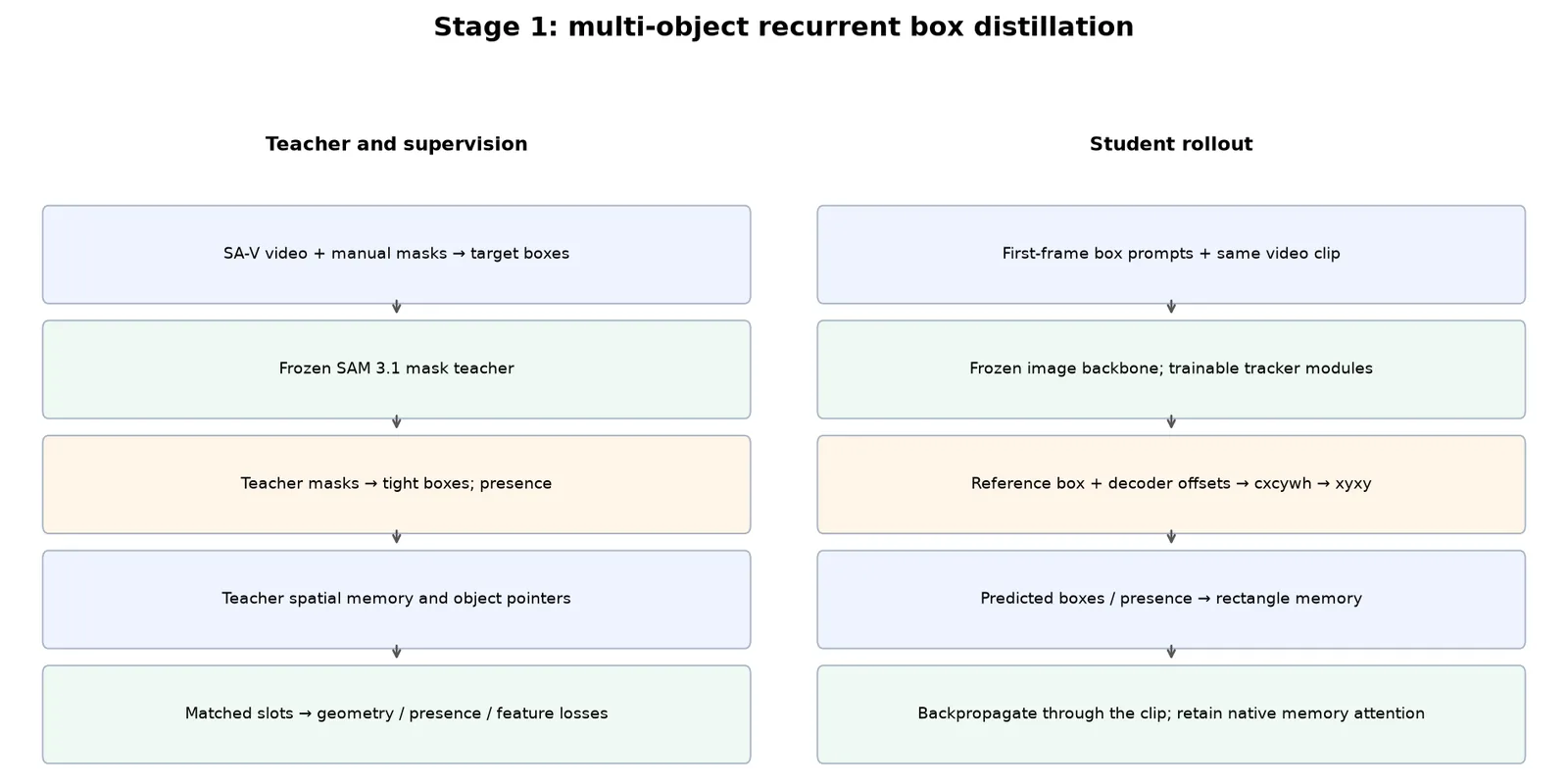Screen dimensions: 1568x784
Task: Click arrow below SA-V video box
Action: (396, 309)
